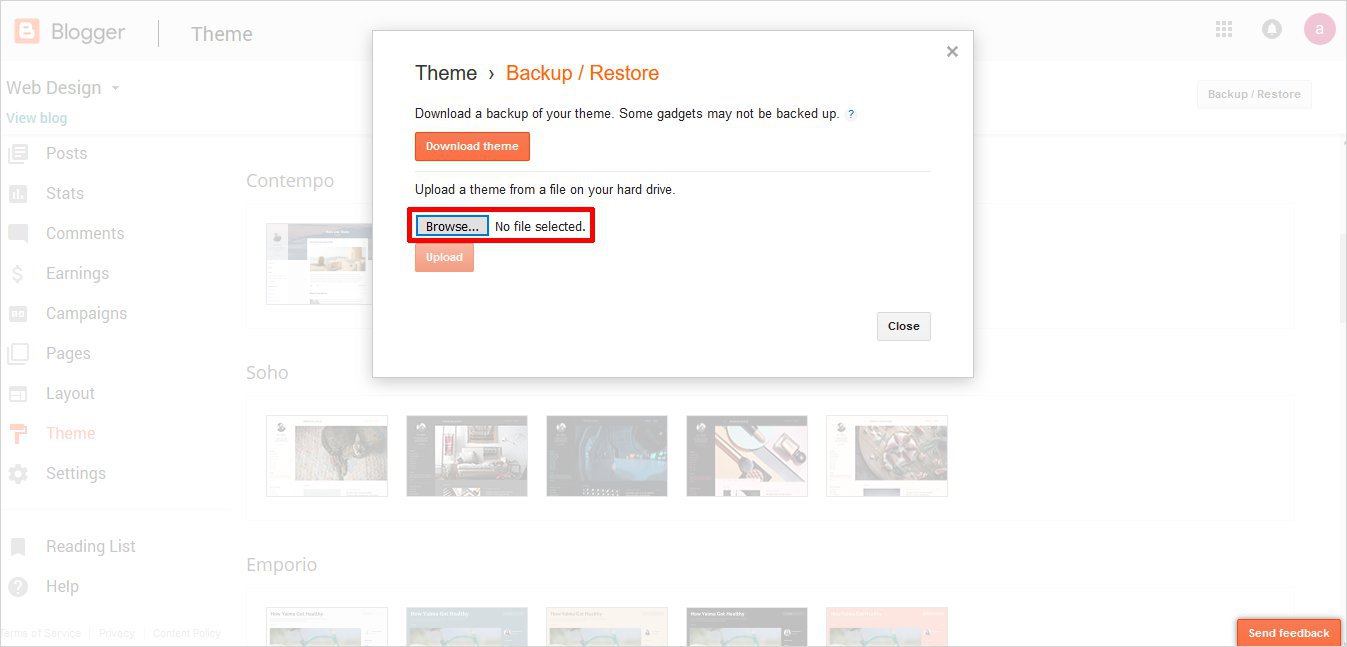Image resolution: width=1347 pixels, height=647 pixels.
Task: Open the notifications bell icon
Action: pyautogui.click(x=1272, y=30)
